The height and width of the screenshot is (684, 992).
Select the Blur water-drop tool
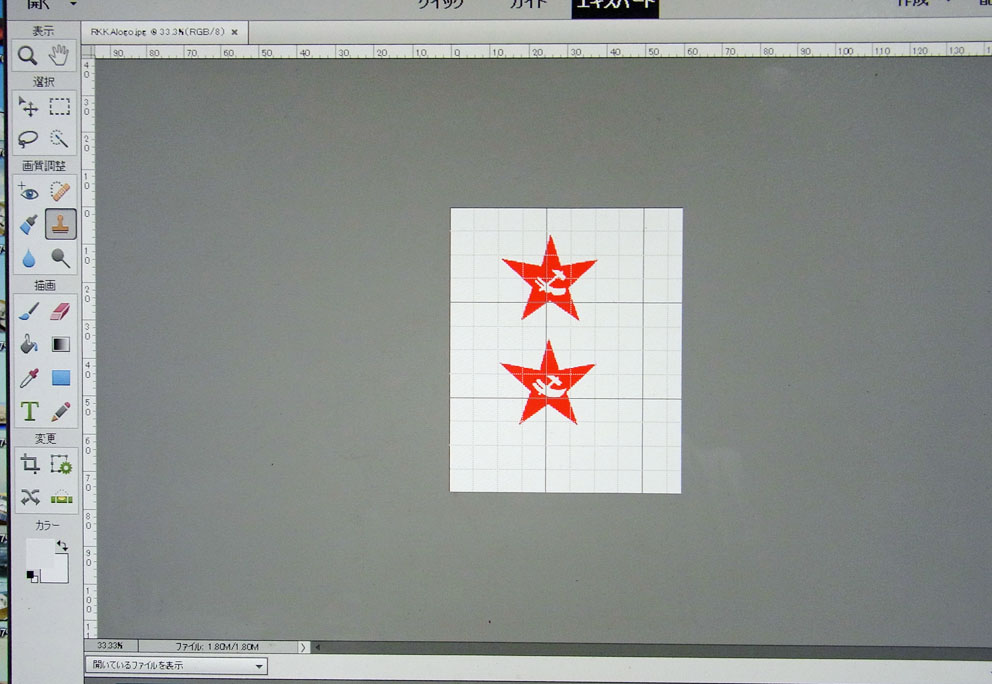[28, 258]
